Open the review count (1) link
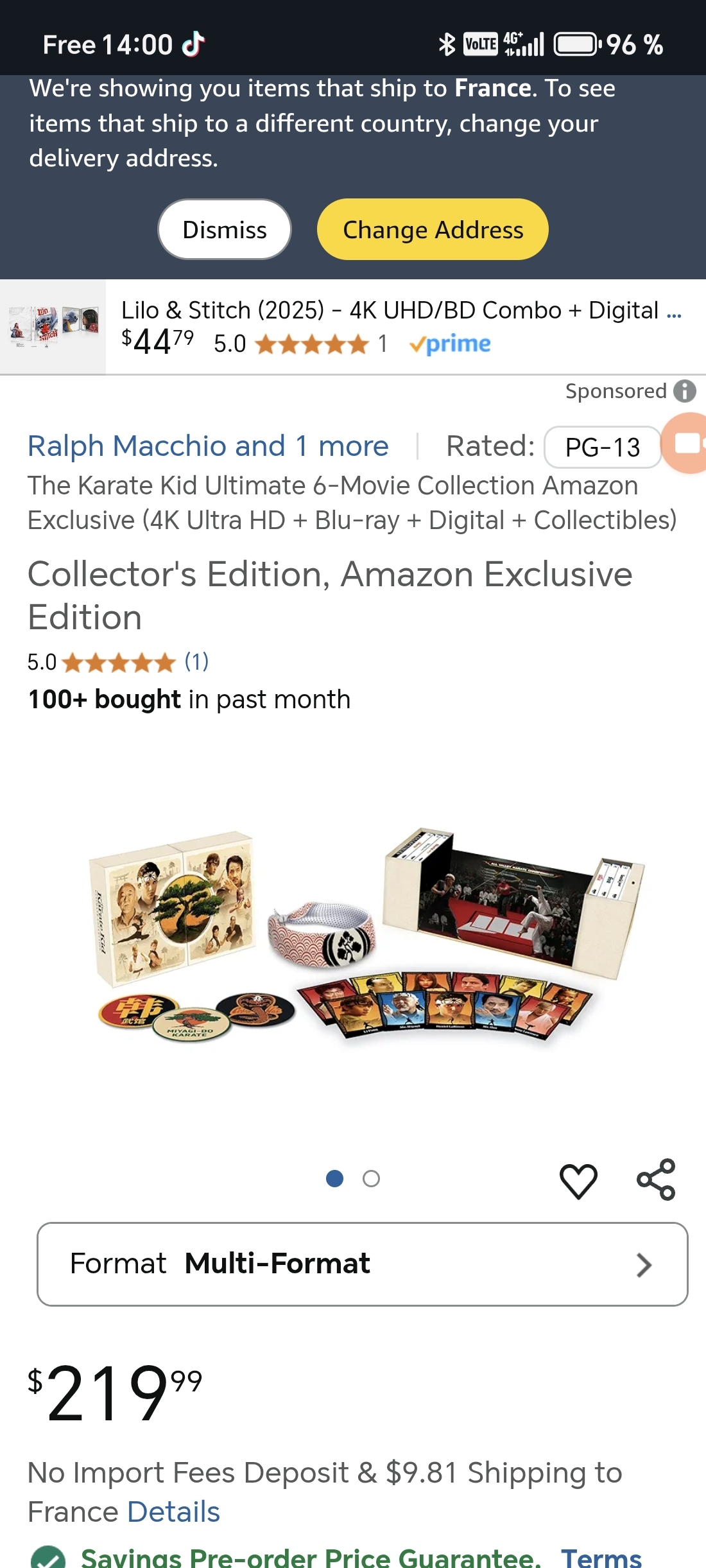 196,661
